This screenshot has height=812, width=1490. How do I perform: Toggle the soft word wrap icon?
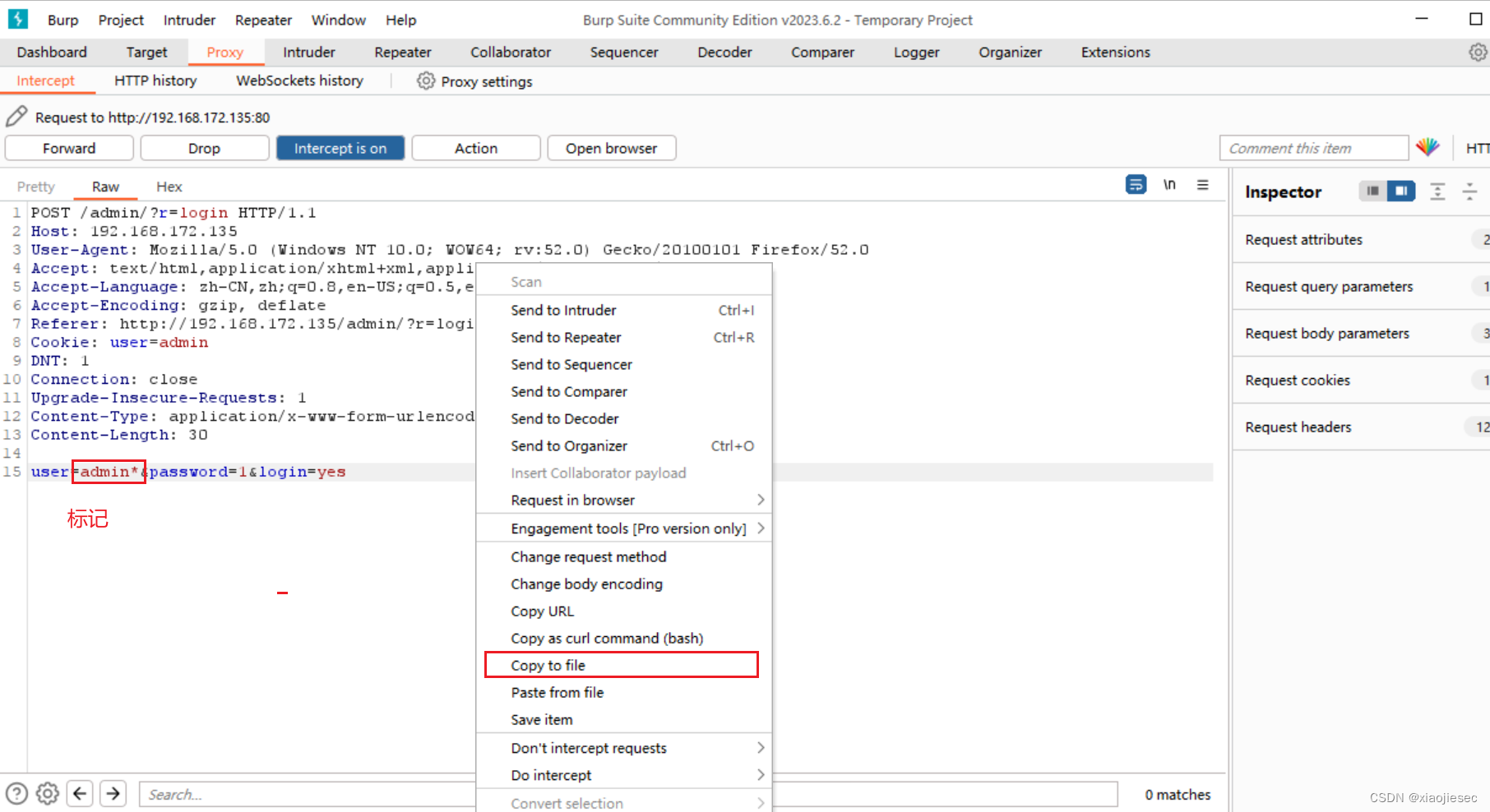(1136, 185)
